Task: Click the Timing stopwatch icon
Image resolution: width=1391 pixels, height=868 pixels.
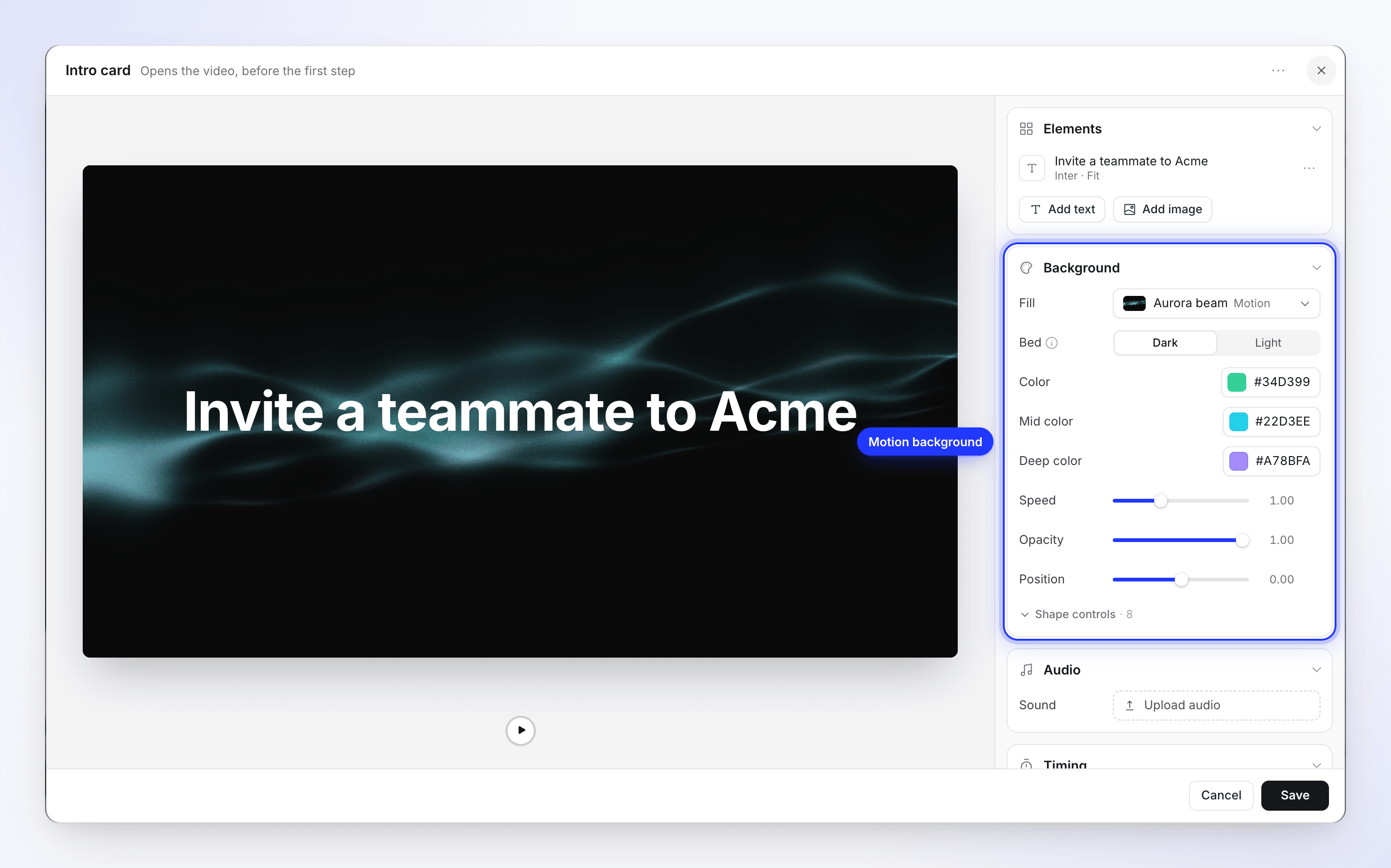Action: pyautogui.click(x=1026, y=765)
